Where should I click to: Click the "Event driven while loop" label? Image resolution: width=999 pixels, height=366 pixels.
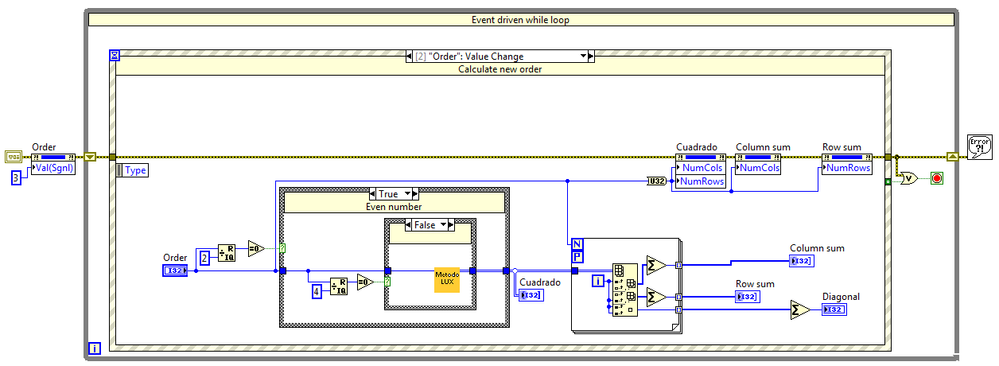pyautogui.click(x=520, y=20)
